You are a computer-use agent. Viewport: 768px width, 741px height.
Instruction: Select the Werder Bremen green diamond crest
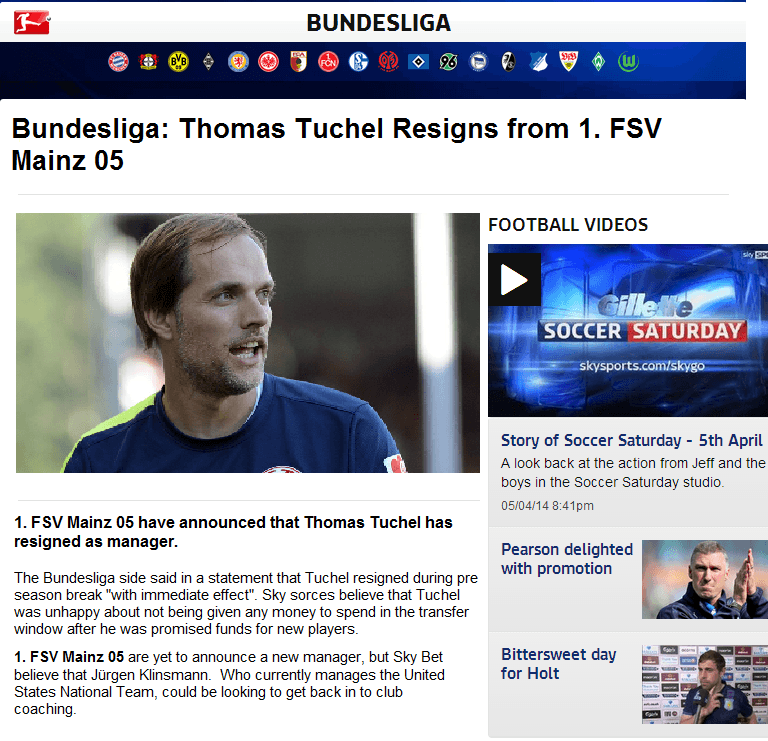(x=599, y=62)
